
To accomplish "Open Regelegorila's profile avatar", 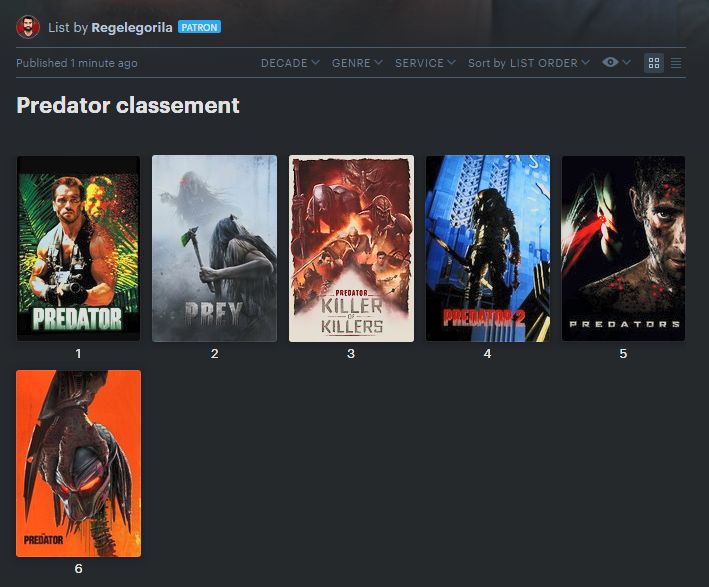I will [28, 27].
